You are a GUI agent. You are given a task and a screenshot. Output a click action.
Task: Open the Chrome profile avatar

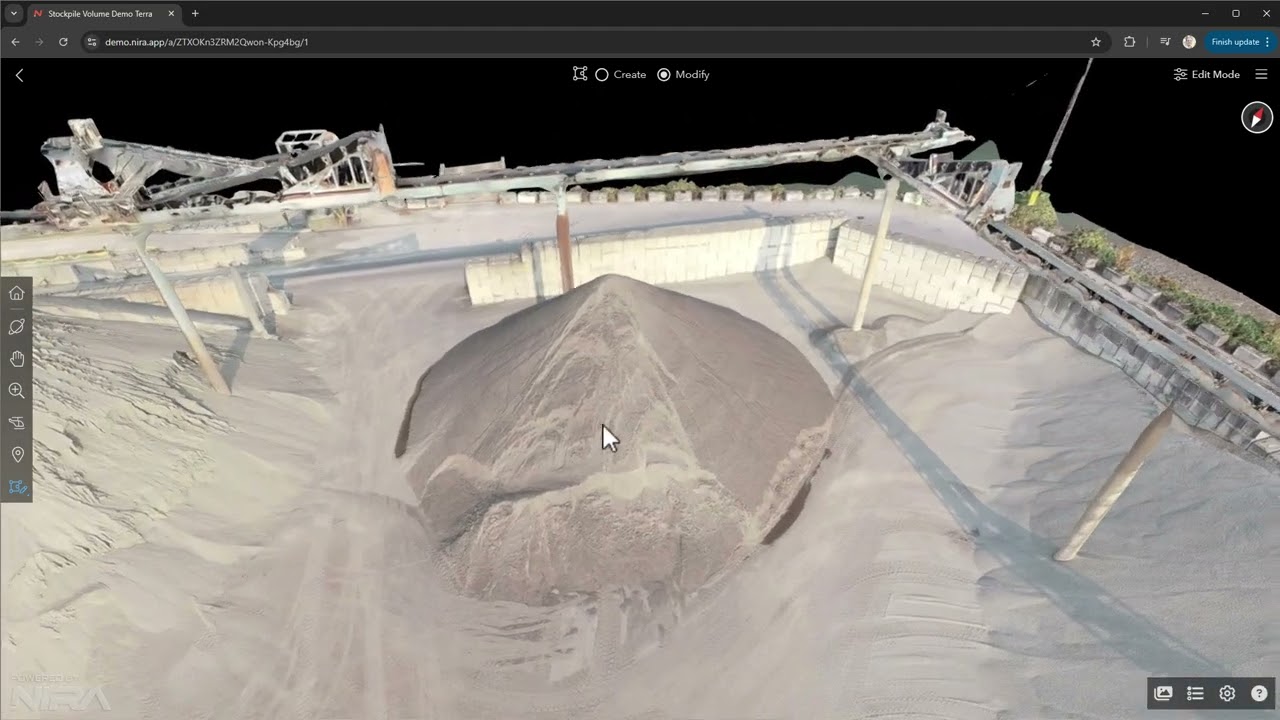point(1189,42)
